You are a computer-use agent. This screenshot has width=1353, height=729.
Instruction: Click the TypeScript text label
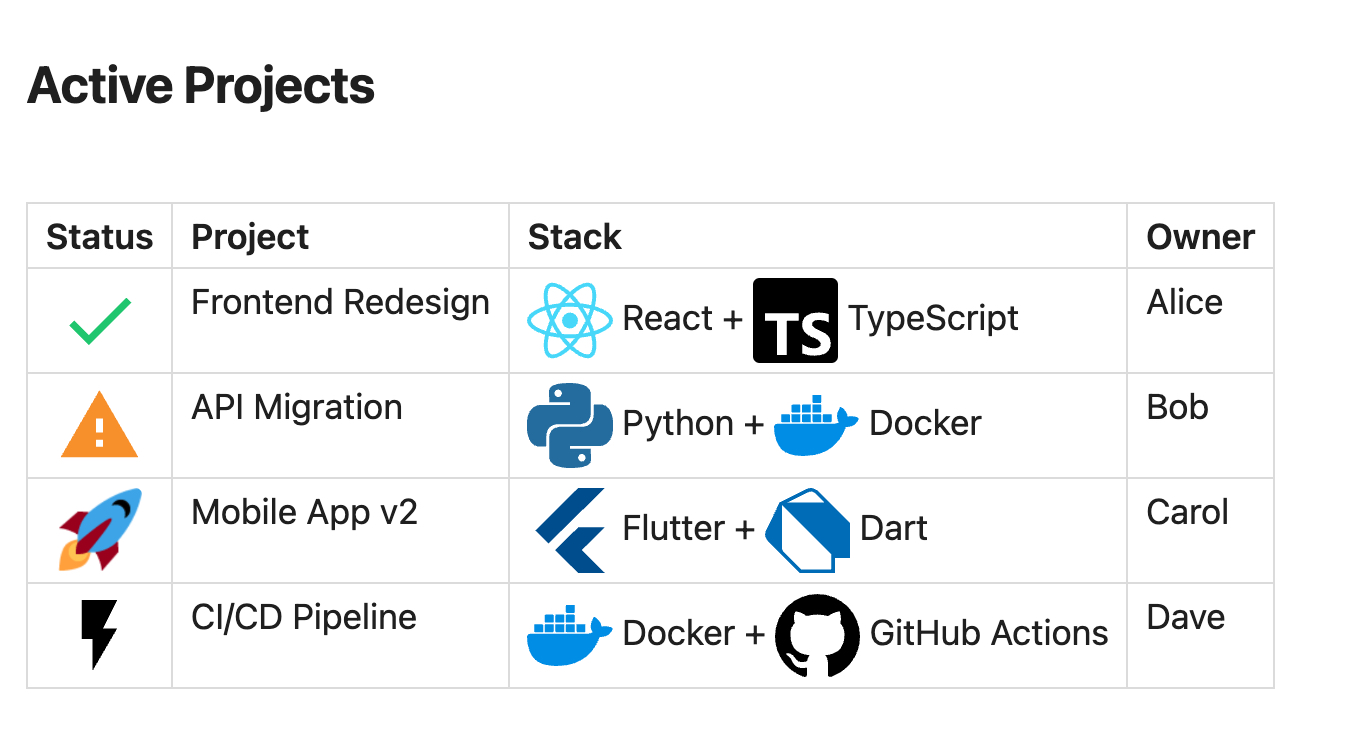point(934,318)
